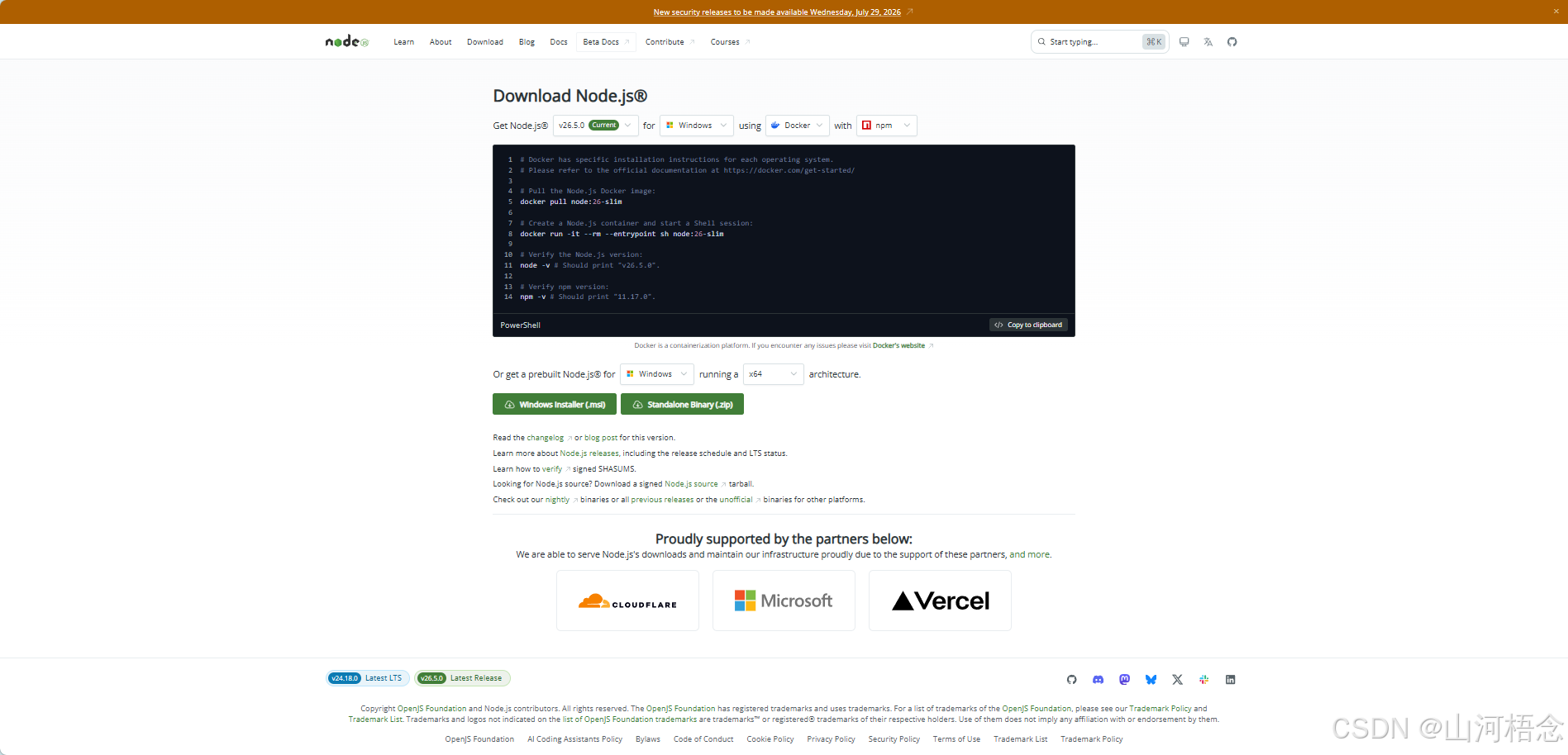Toggle the theme icon in header
1568x755 pixels.
[x=1184, y=42]
